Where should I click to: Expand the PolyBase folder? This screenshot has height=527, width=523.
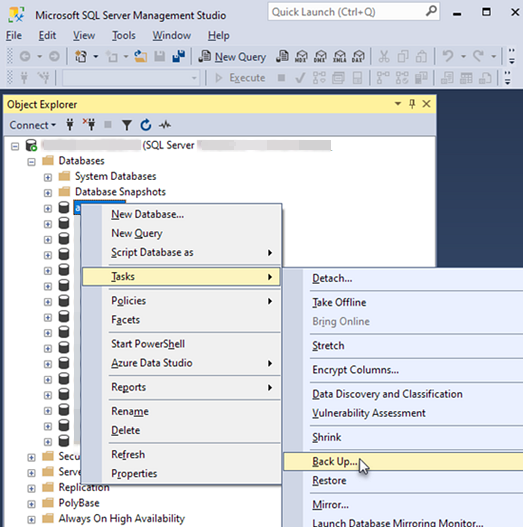coord(31,504)
